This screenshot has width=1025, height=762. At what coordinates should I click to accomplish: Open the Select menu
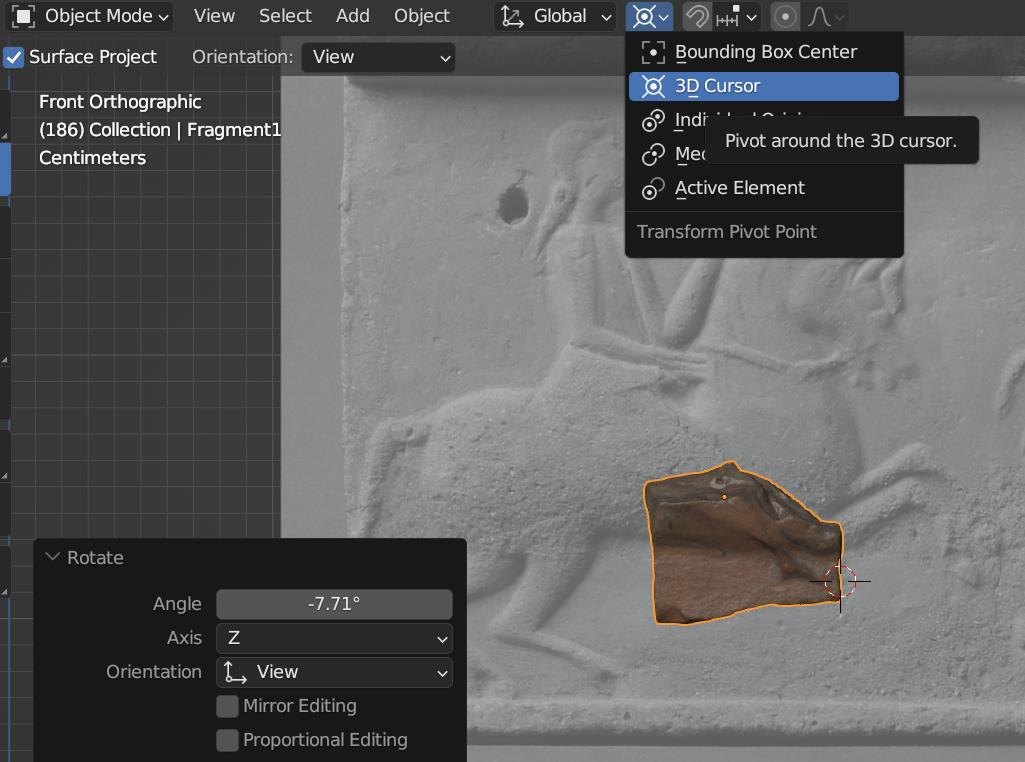tap(285, 16)
